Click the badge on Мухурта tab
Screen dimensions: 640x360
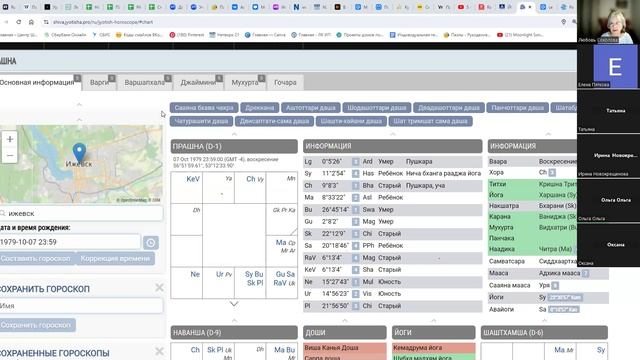[261, 78]
